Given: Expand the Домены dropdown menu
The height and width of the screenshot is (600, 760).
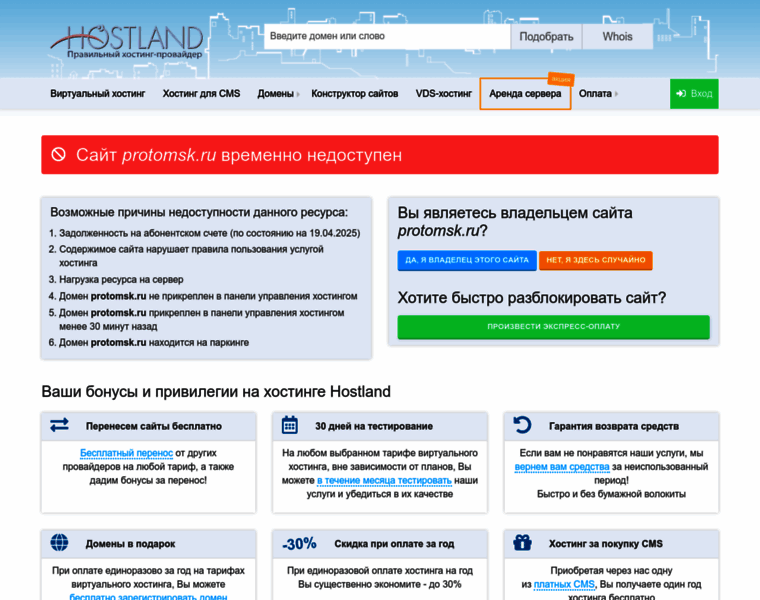Looking at the screenshot, I should click(x=278, y=94).
